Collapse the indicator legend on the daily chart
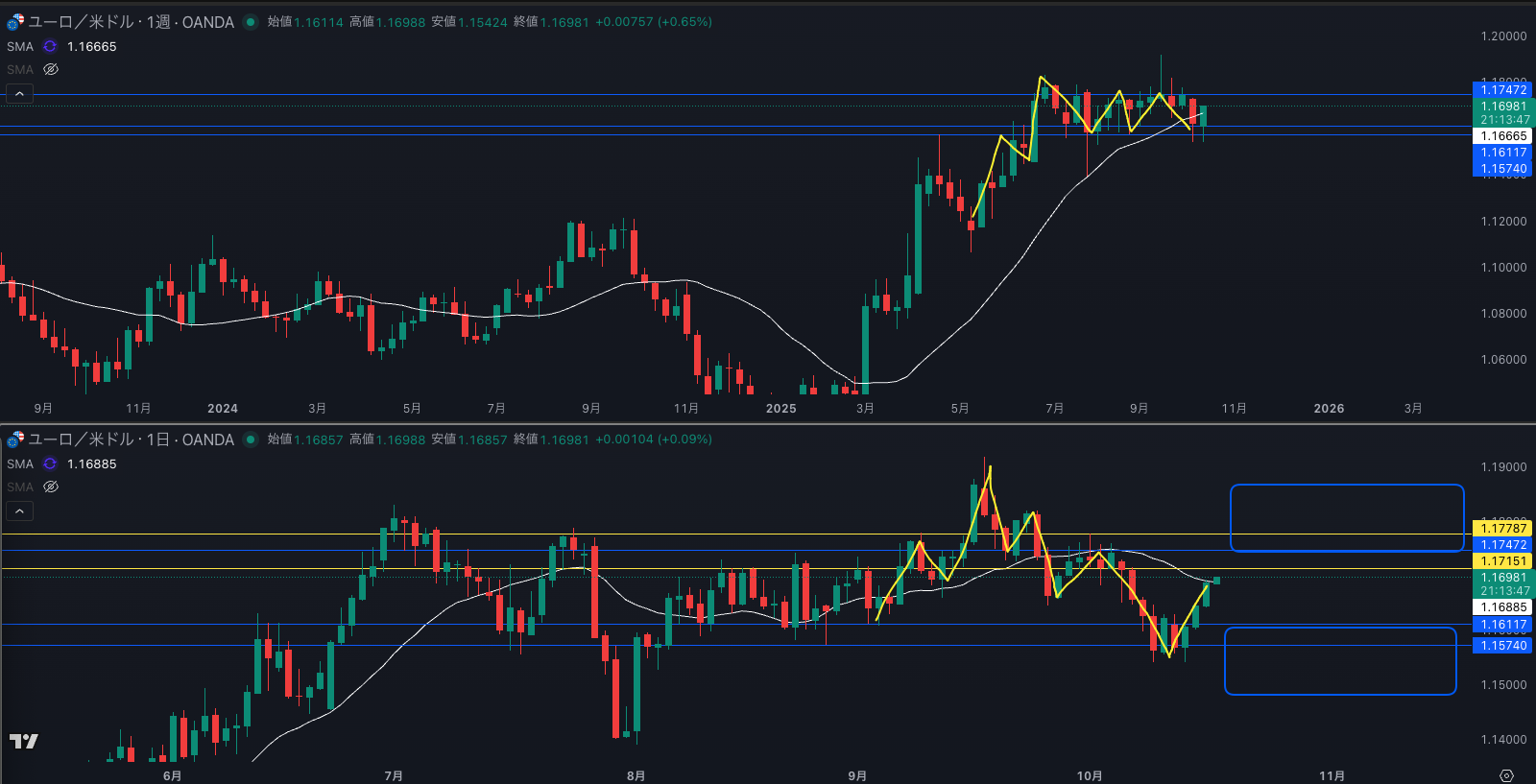 click(19, 511)
